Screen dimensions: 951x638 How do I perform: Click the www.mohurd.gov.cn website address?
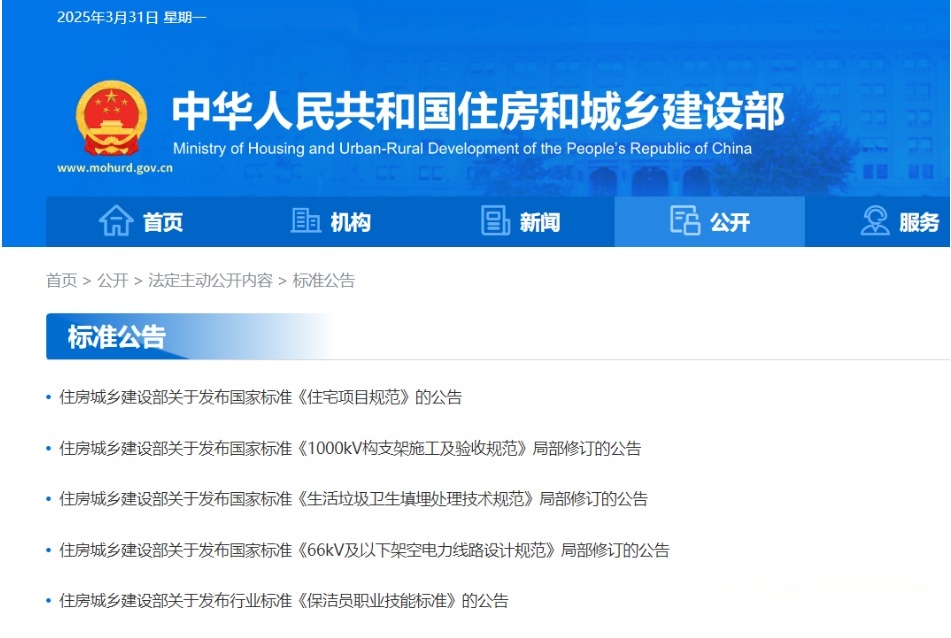click(x=114, y=168)
